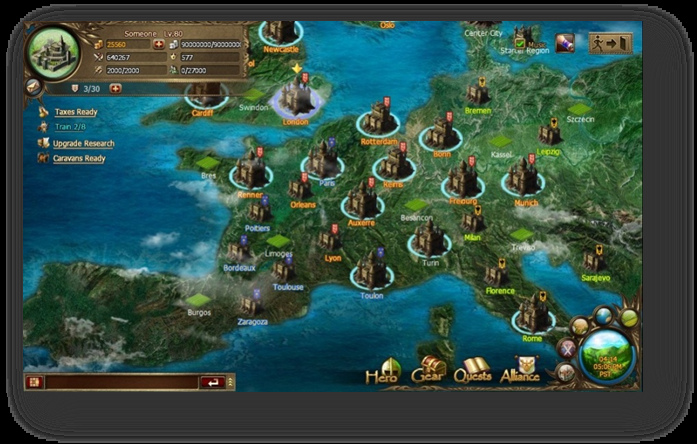Select the Turin castle
Screen dimensions: 697x444
429,240
